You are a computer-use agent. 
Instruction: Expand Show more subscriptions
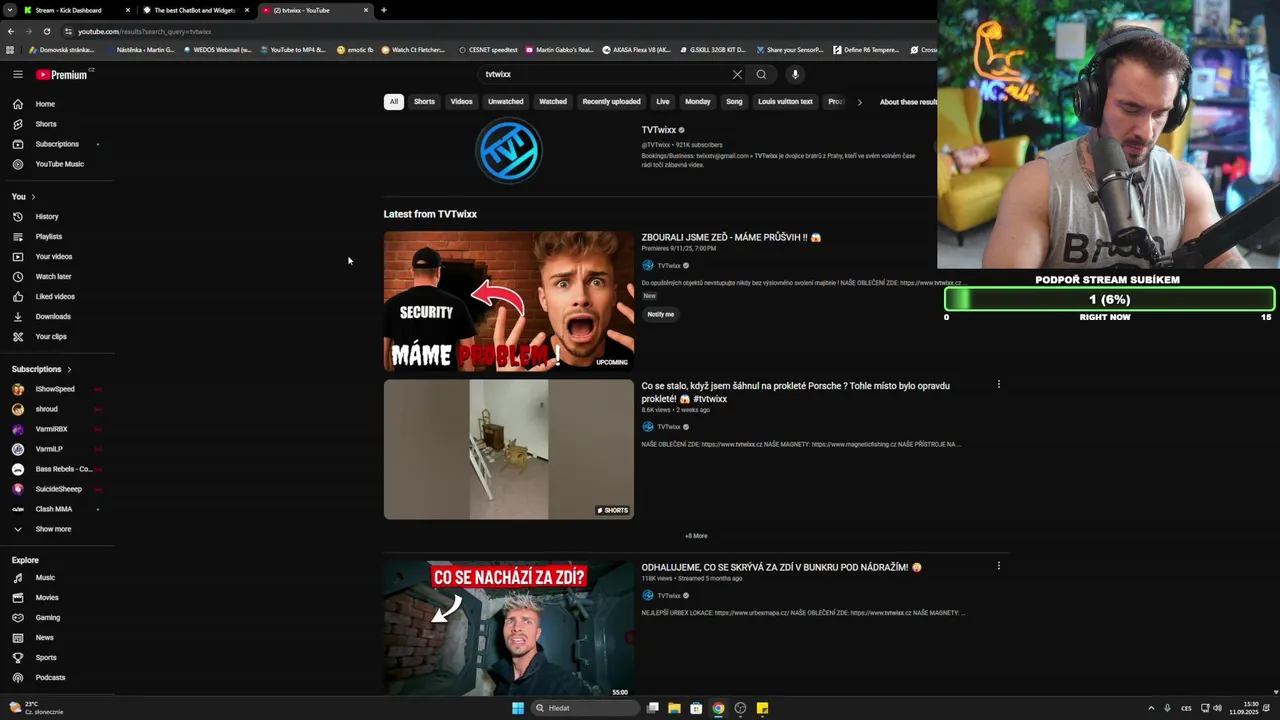click(53, 529)
